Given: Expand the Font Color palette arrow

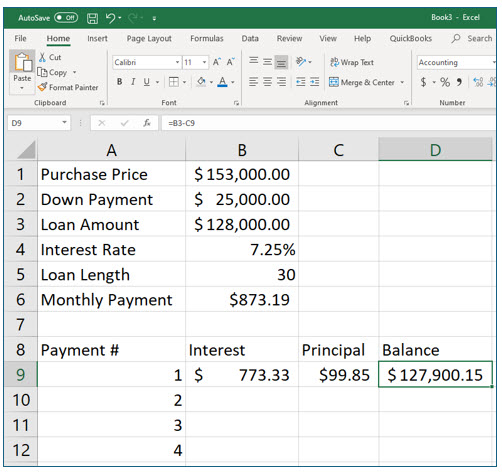Looking at the screenshot, I should [233, 82].
